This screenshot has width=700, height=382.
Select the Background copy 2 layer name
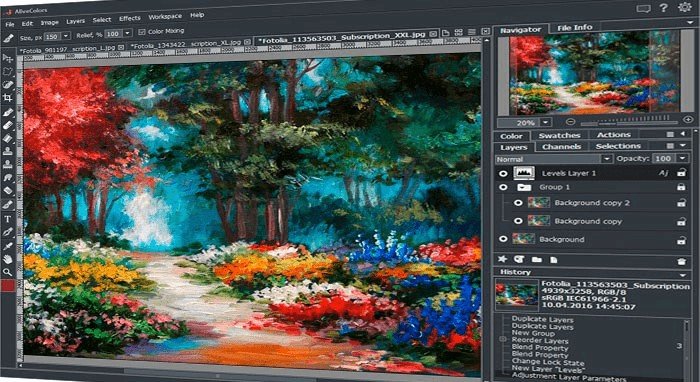click(x=592, y=203)
